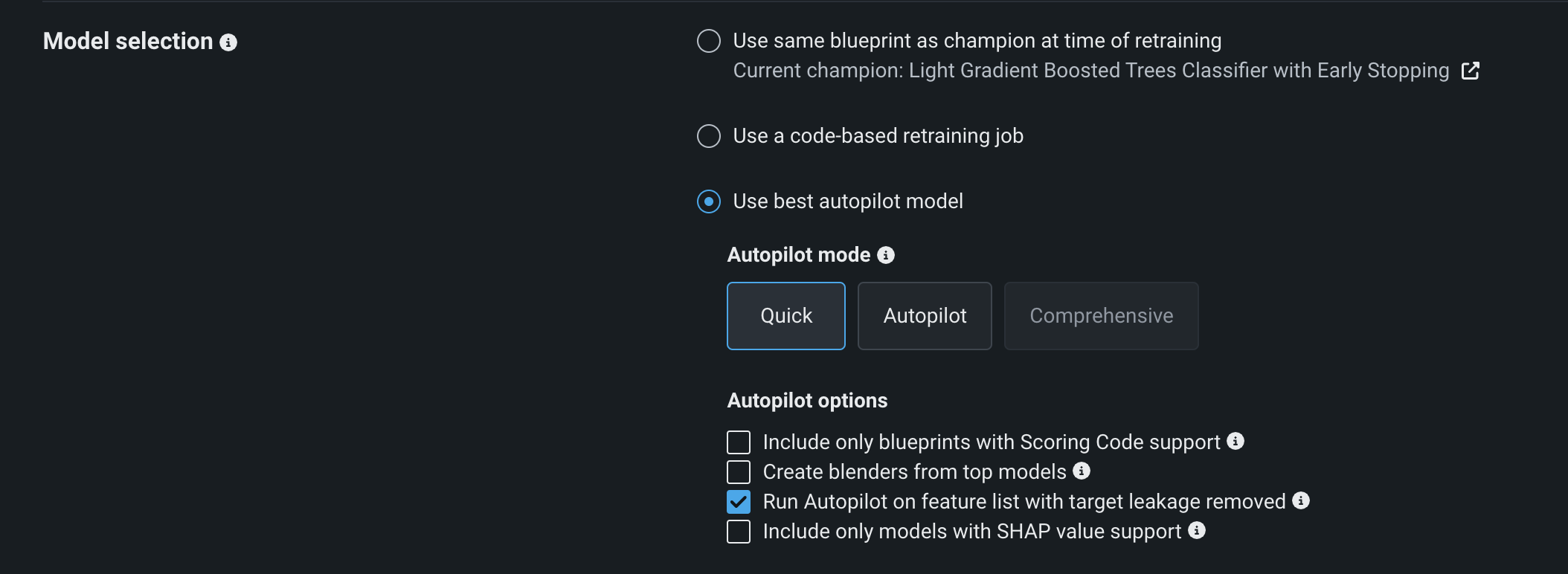Click info icon for Scoring Code support
Viewport: 1568px width, 574px height.
(1235, 441)
